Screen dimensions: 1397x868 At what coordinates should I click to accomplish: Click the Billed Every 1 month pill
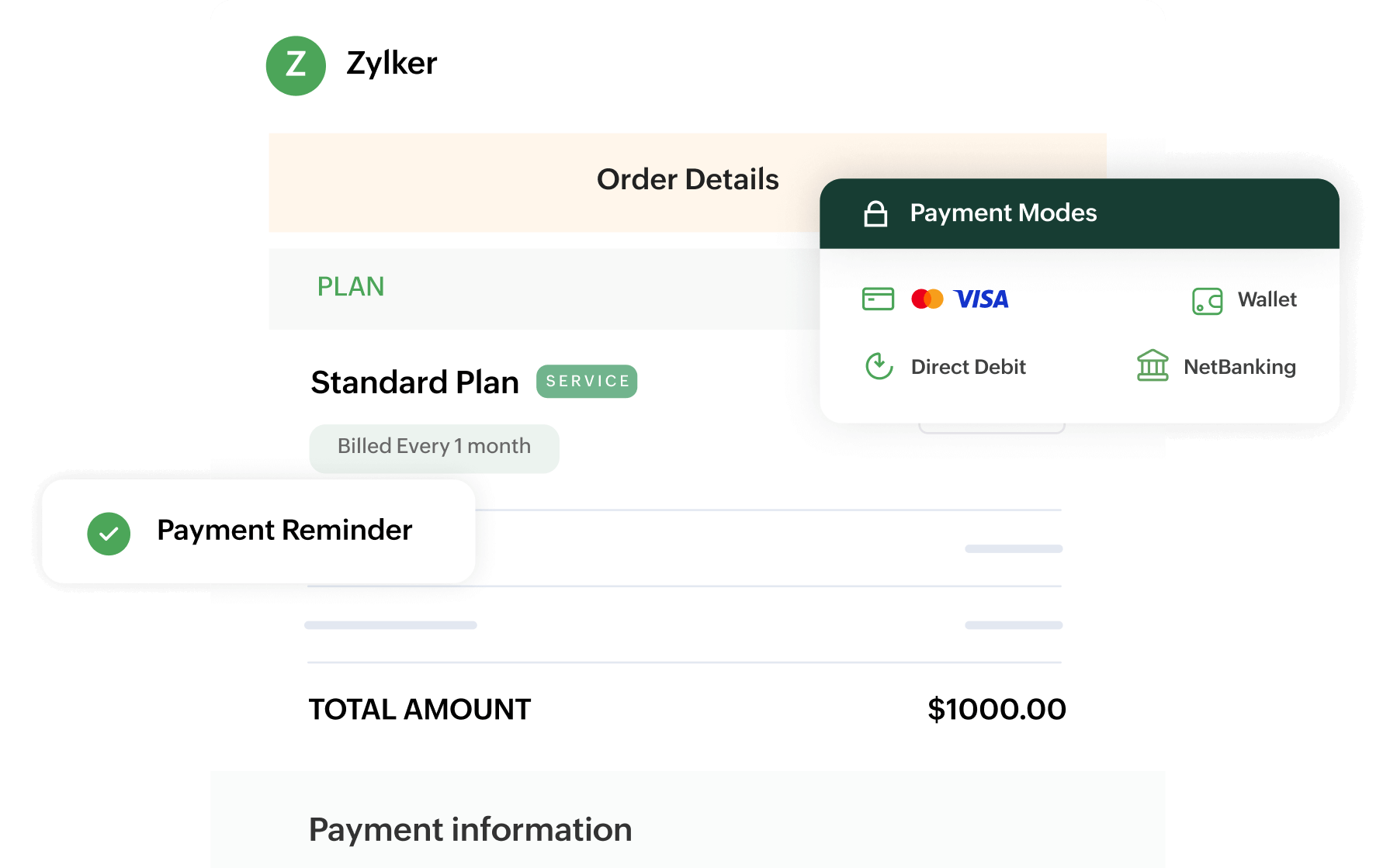coord(434,448)
